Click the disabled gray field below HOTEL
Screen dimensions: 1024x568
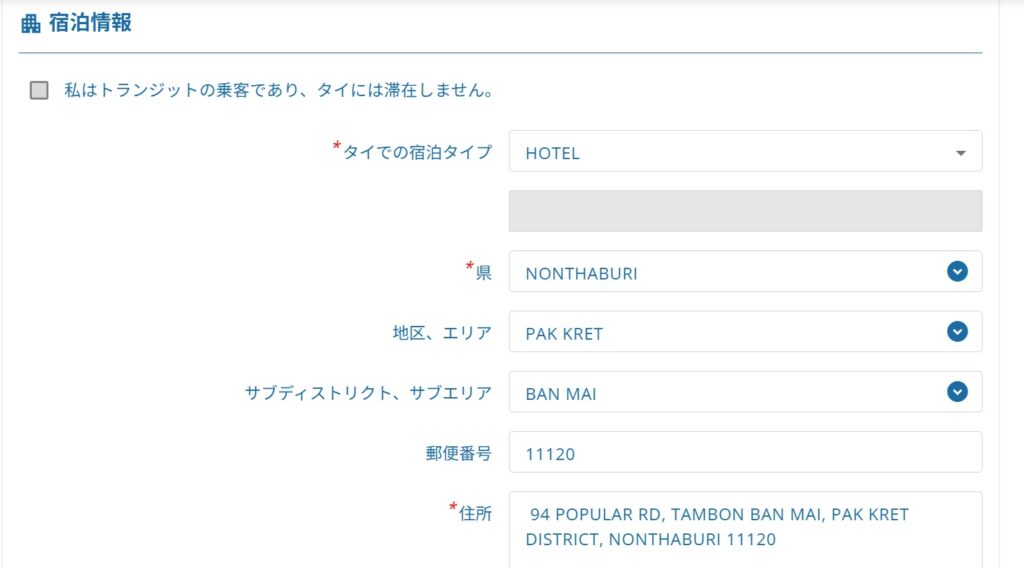[x=745, y=211]
